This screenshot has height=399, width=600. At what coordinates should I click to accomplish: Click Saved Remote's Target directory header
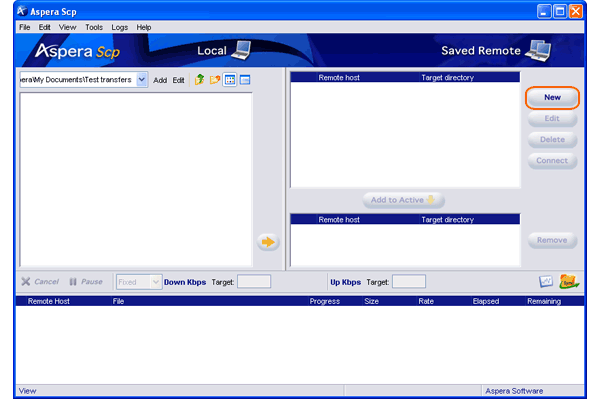coord(447,78)
